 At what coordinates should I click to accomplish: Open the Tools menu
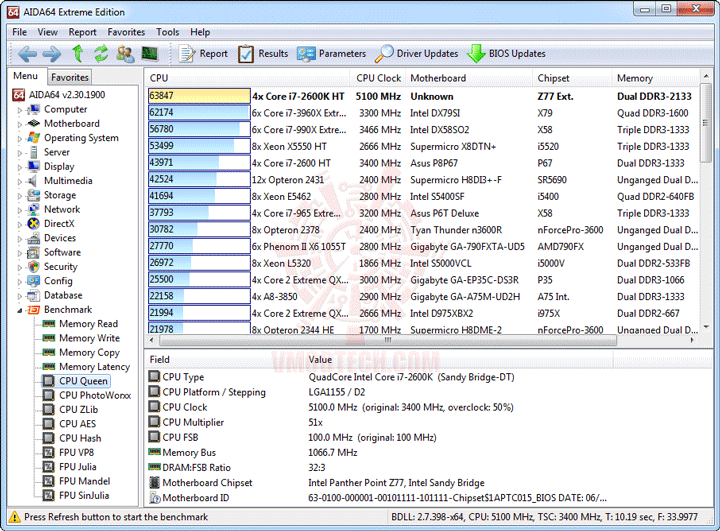[x=167, y=32]
